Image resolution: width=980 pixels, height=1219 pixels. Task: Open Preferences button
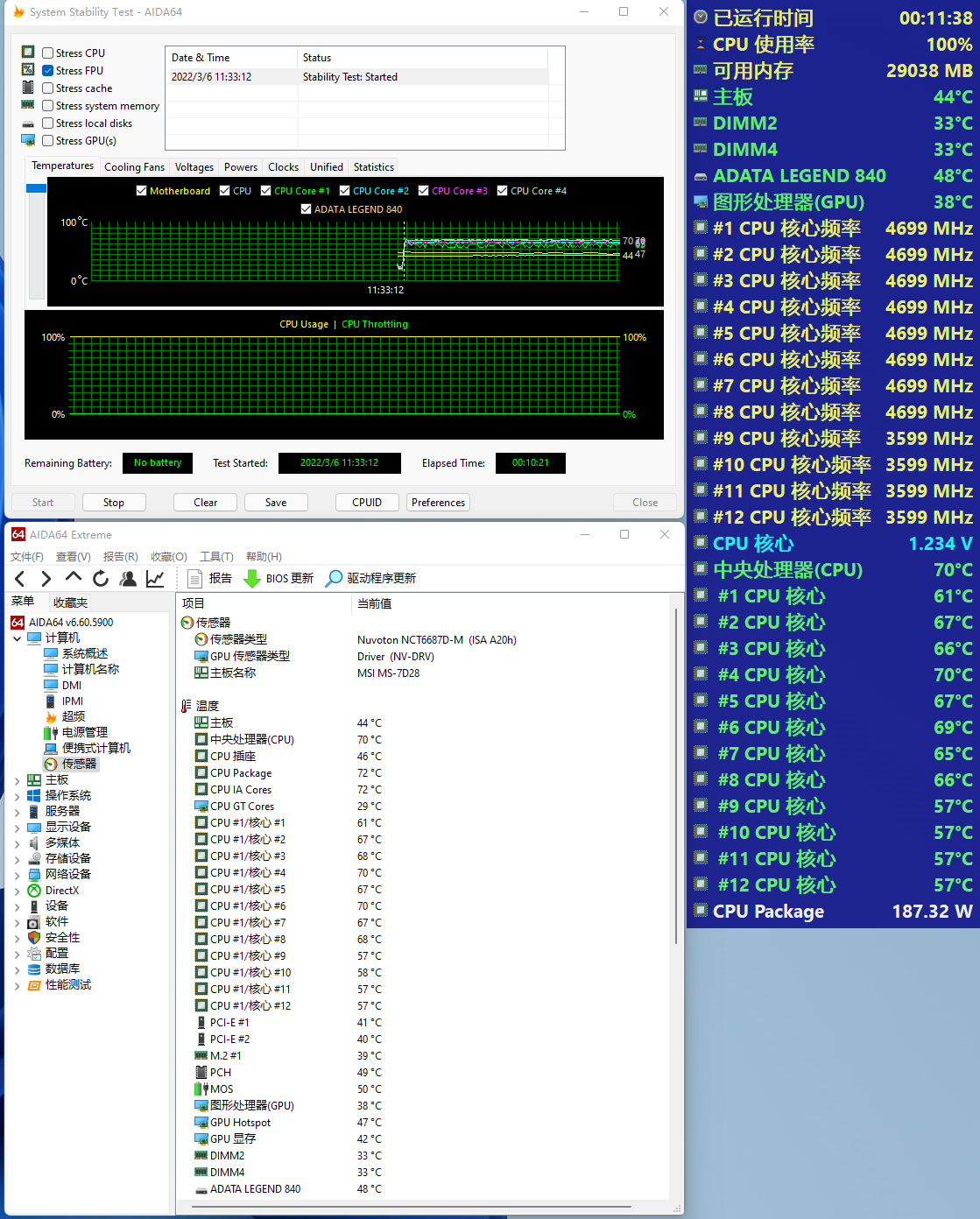[438, 503]
